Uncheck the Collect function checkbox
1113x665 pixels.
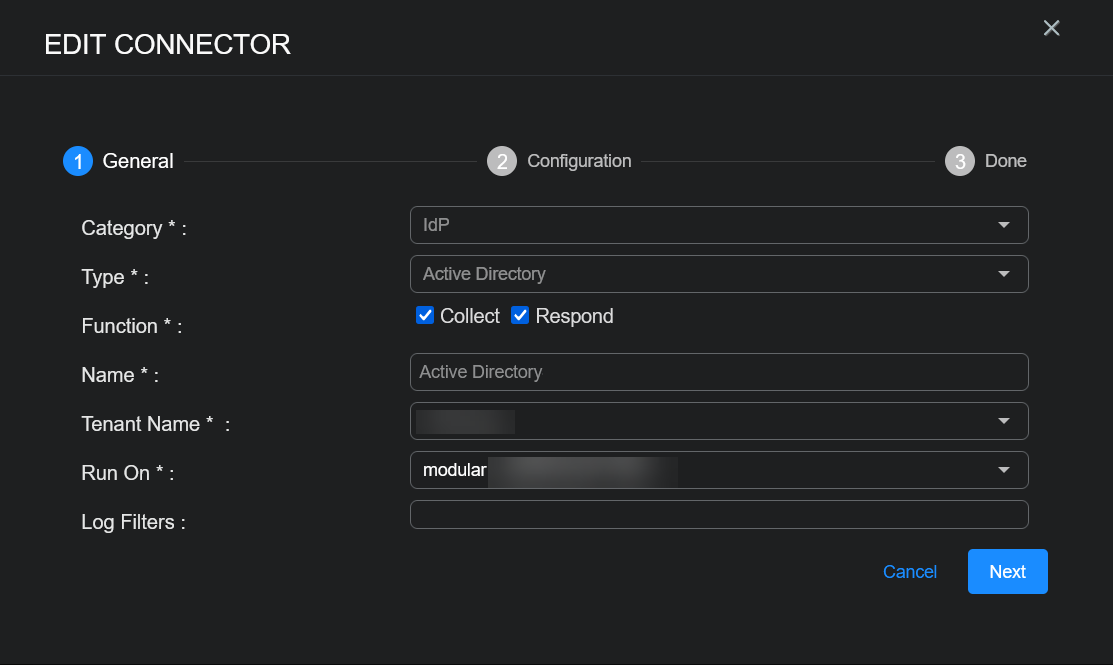[x=425, y=316]
